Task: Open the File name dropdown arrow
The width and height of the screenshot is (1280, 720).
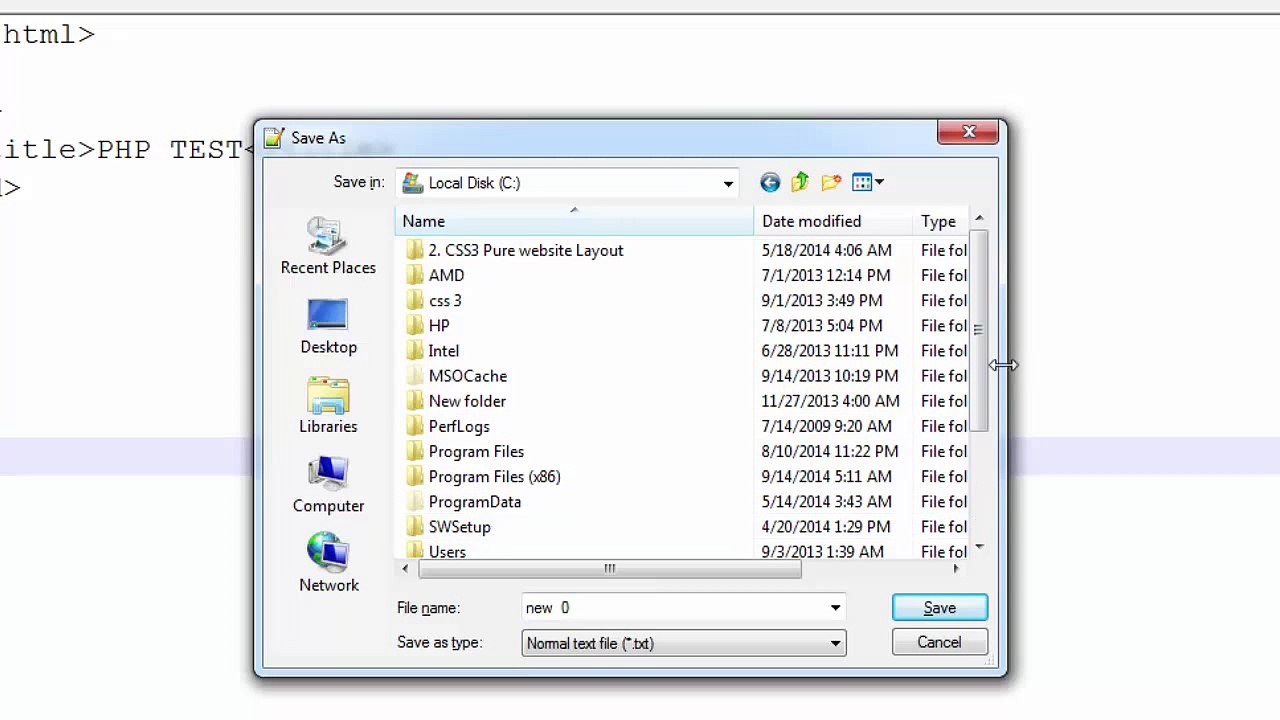Action: click(x=835, y=608)
